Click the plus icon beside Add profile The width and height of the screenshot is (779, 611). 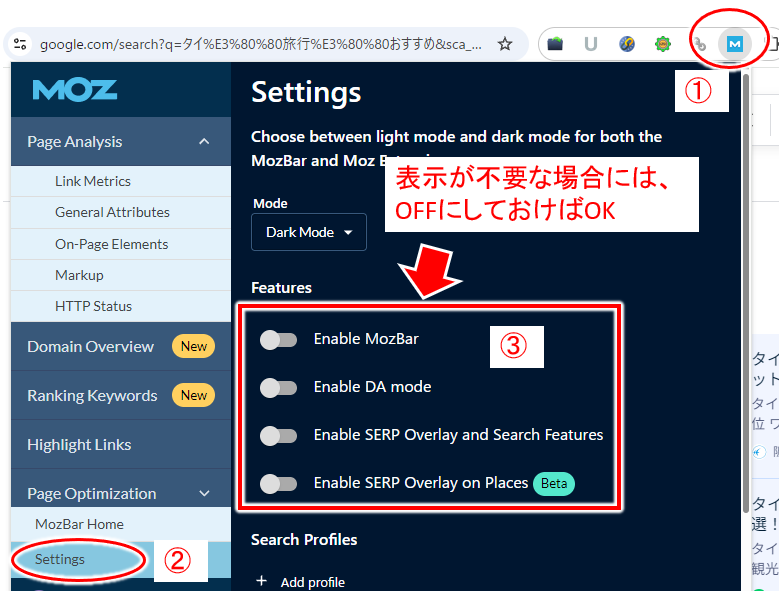click(261, 581)
